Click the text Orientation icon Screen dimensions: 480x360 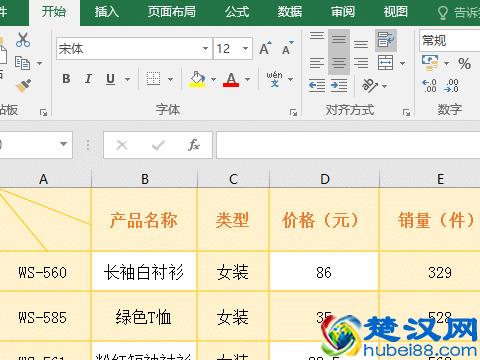tap(370, 86)
